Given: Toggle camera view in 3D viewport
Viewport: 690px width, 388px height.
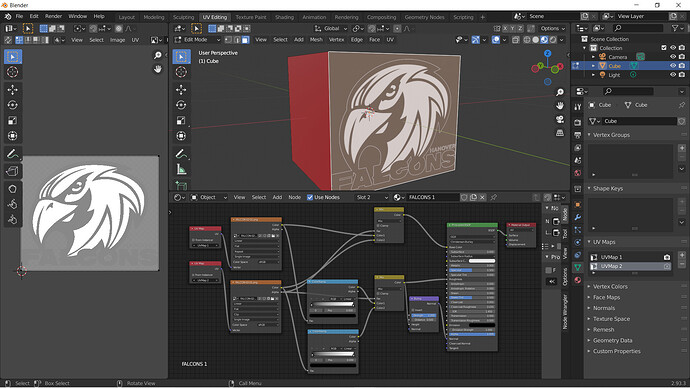Looking at the screenshot, I should [560, 119].
